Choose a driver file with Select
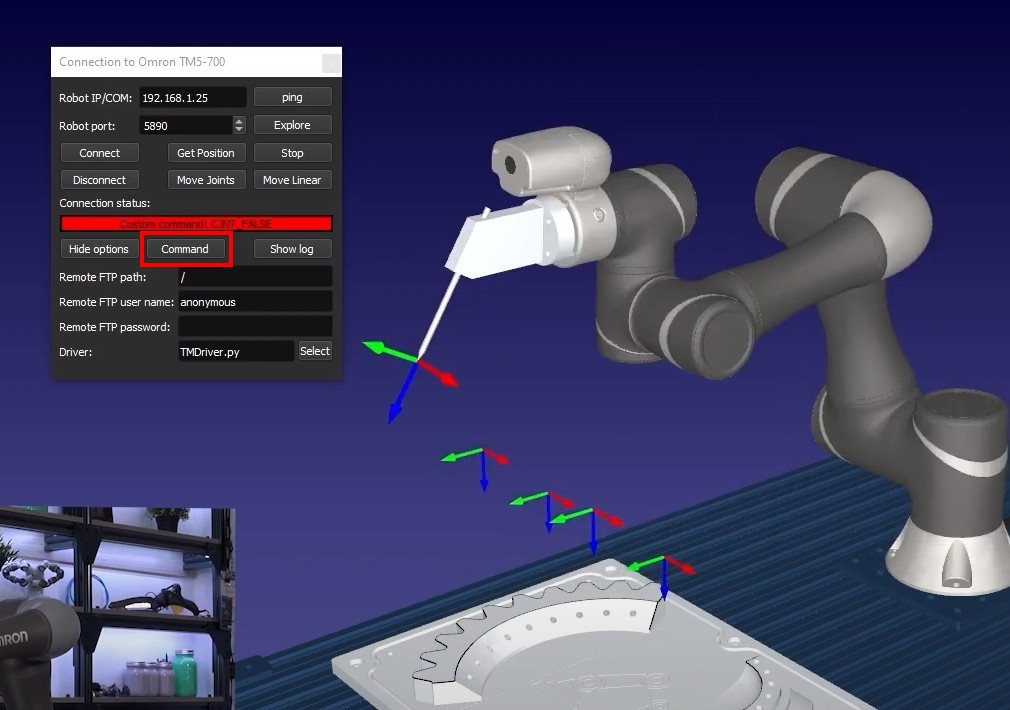 point(314,351)
